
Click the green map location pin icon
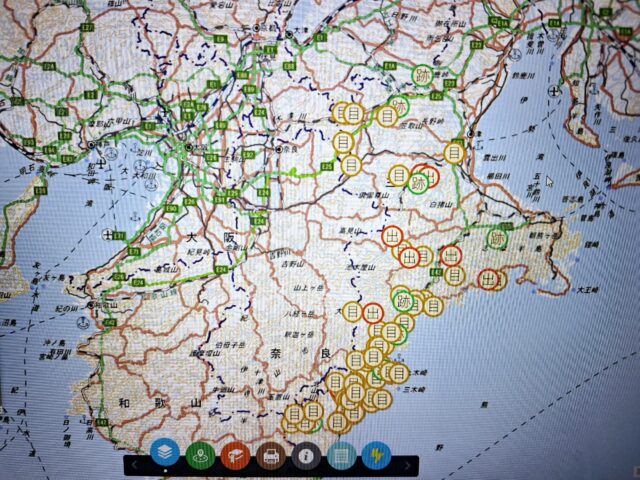200,455
